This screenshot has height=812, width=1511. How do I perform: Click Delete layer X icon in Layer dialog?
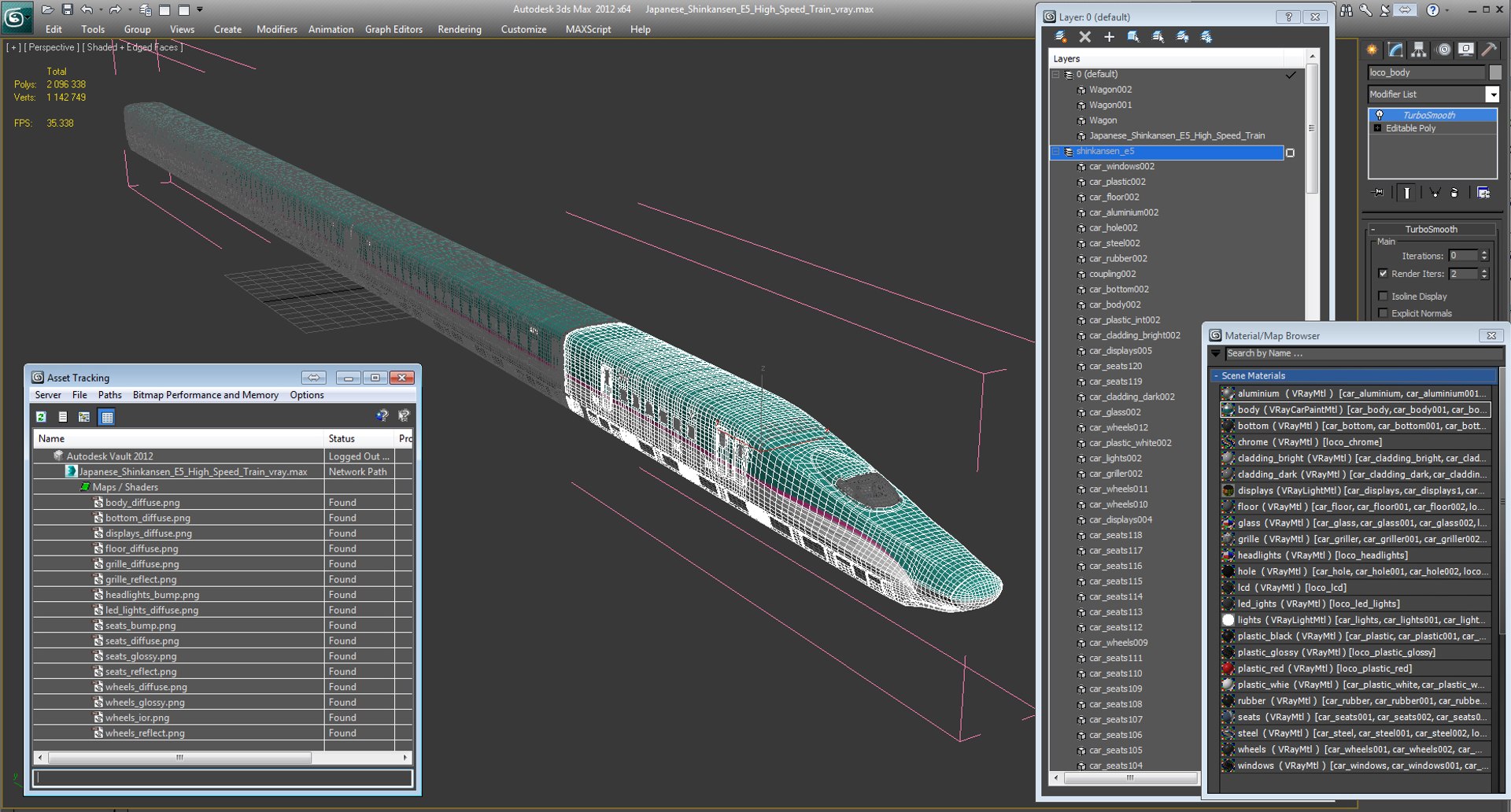coord(1085,37)
